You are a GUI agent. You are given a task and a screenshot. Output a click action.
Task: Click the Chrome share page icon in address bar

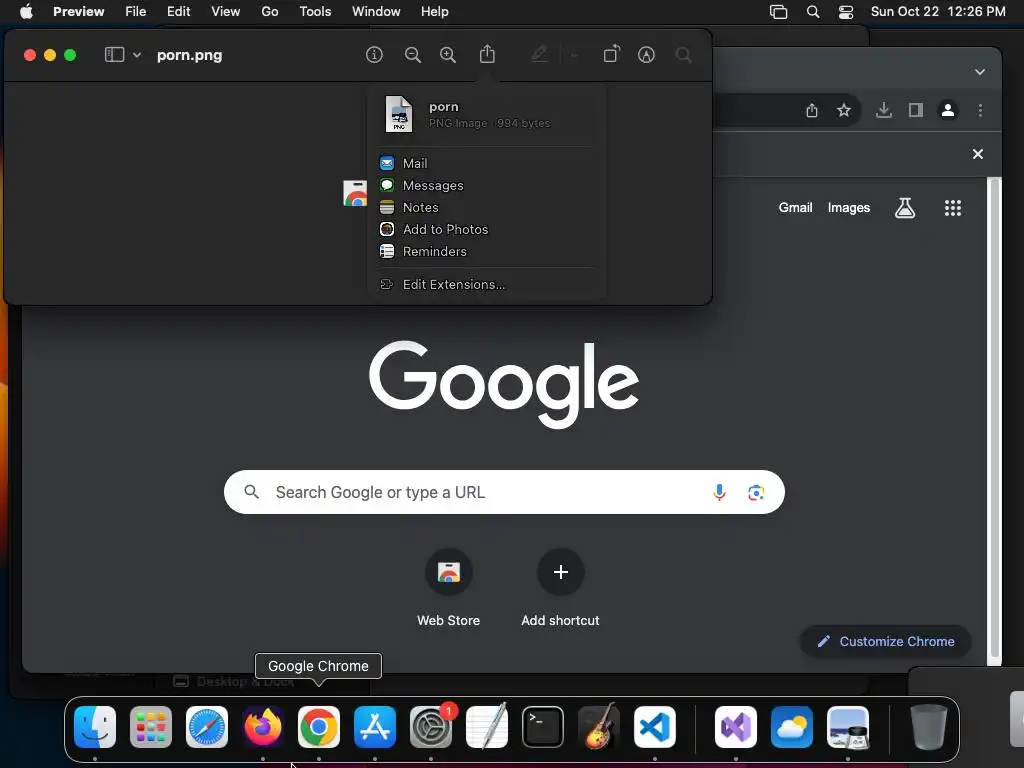click(x=812, y=110)
